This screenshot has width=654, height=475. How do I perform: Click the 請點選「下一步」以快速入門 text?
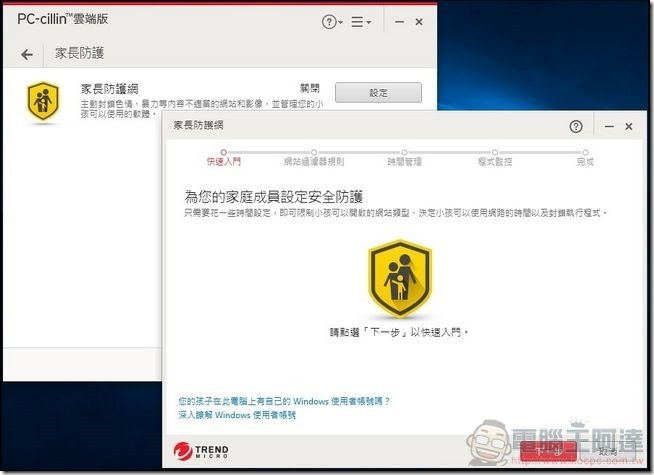pos(399,332)
